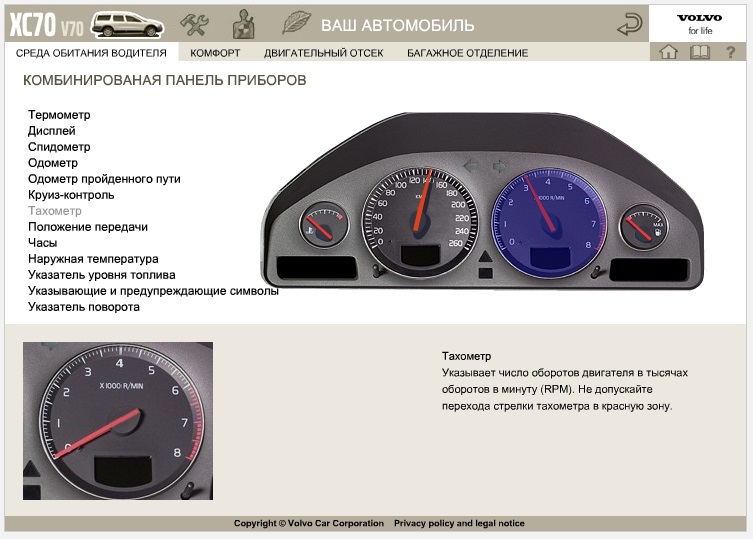
Task: Click the highlighted blue tachometer gauge
Action: (549, 223)
